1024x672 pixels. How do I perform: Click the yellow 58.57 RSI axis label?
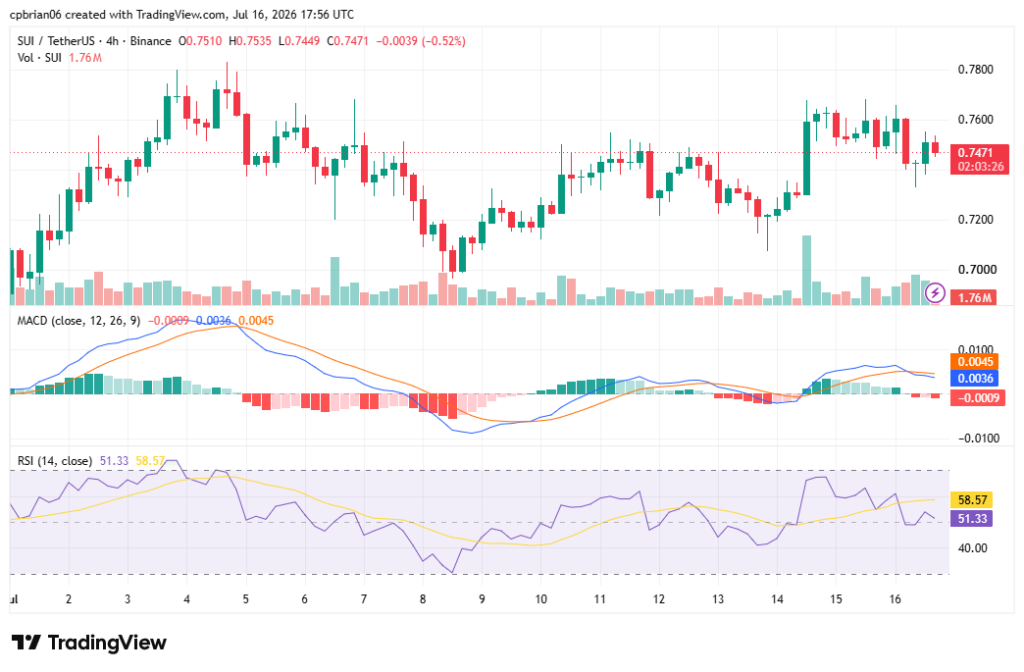coord(972,500)
